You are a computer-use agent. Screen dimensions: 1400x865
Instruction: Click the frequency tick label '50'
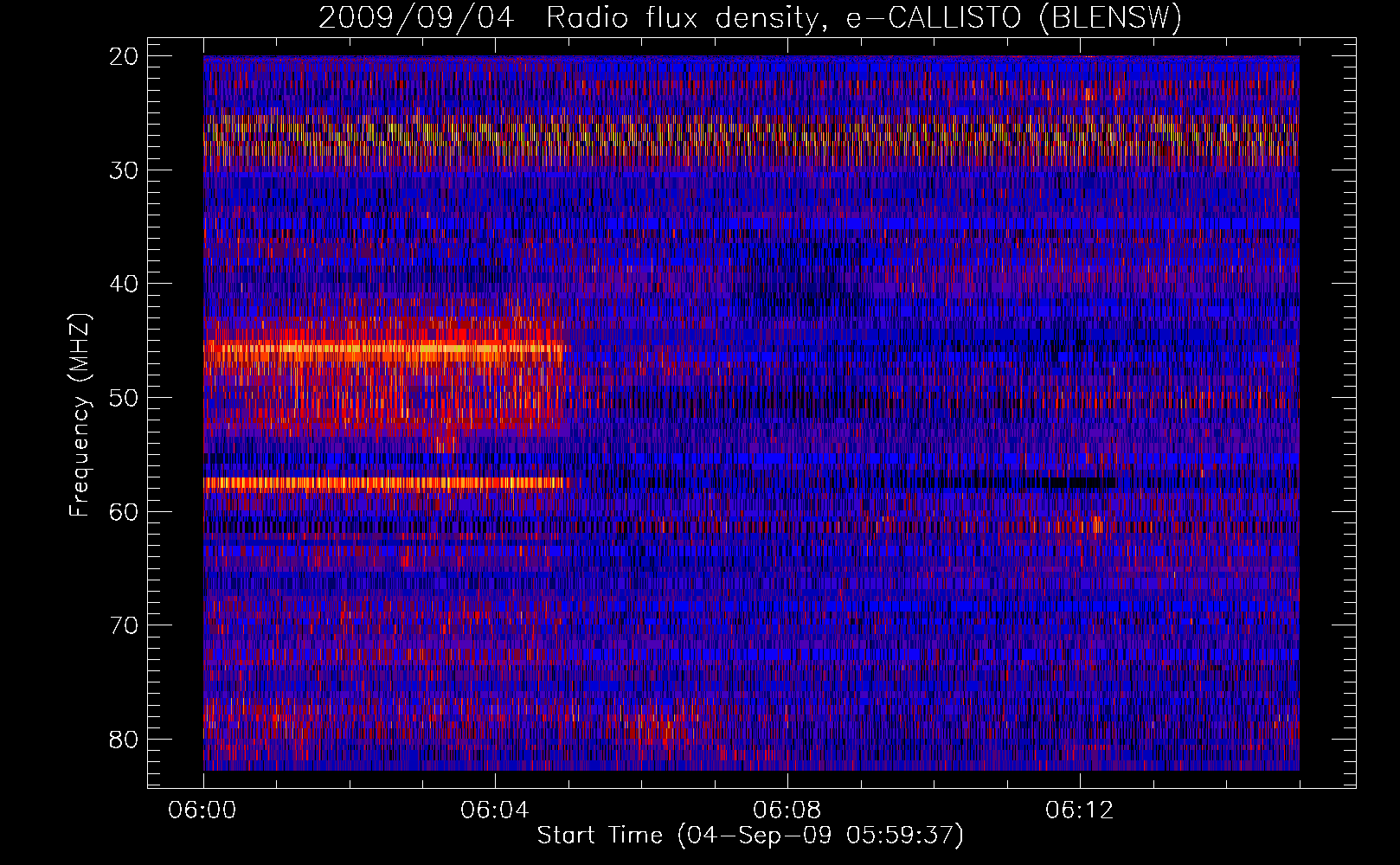click(125, 398)
